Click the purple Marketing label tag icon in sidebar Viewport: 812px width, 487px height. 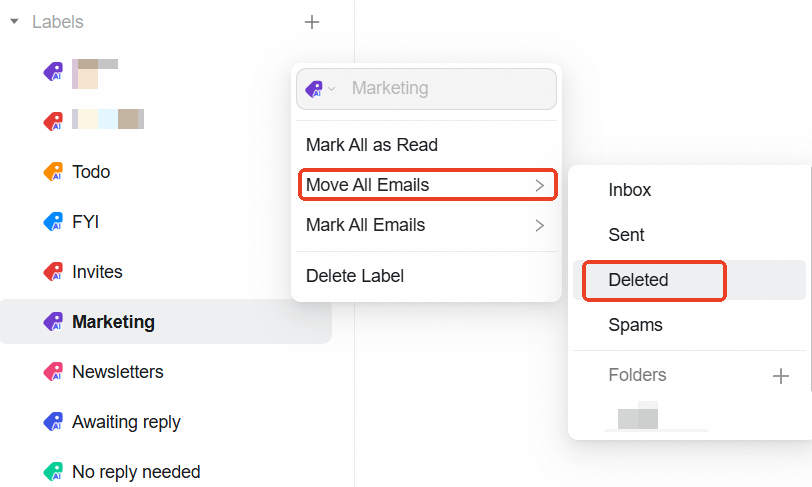(53, 322)
